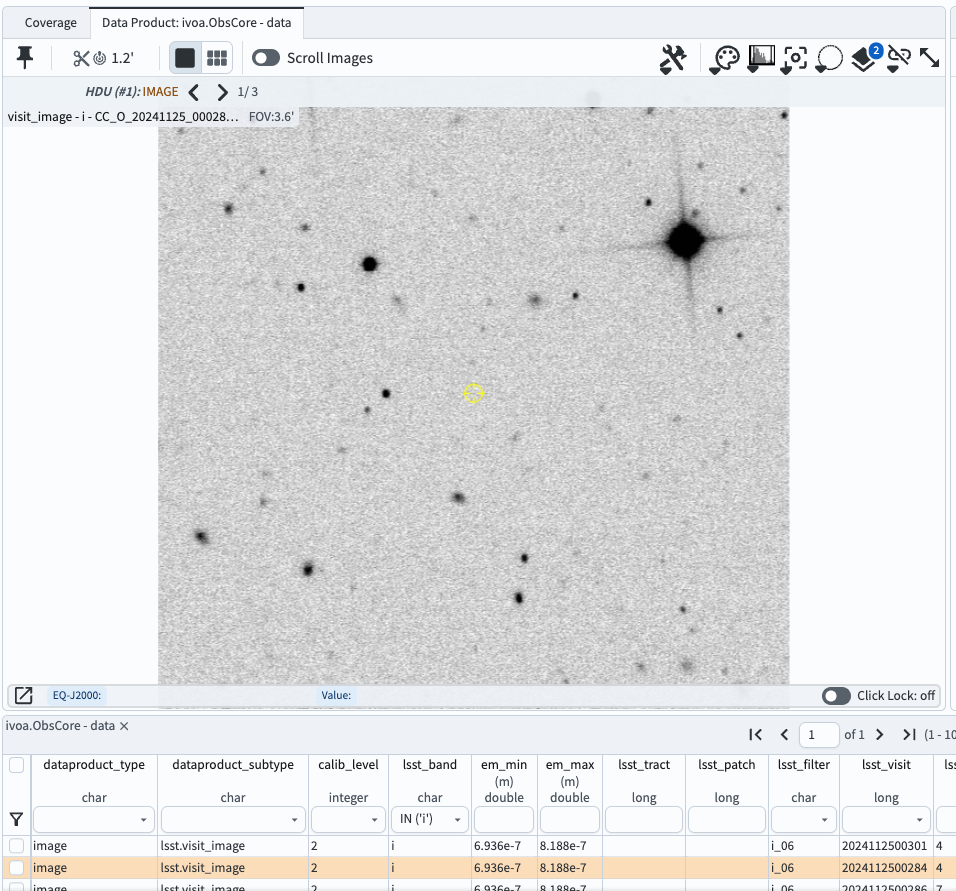Advance to the next HDU image
Viewport: 956px width, 891px height.
coord(221,91)
